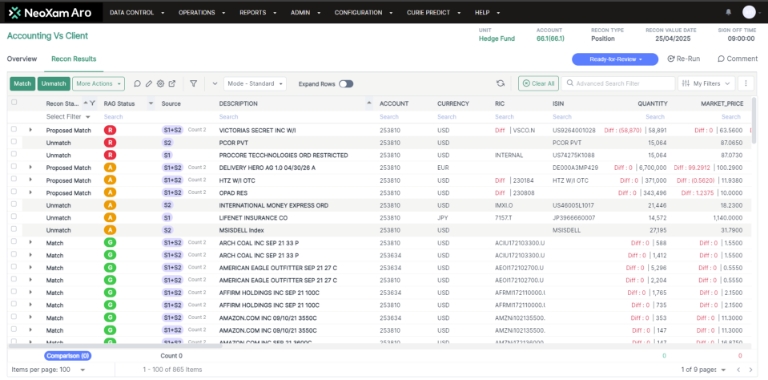This screenshot has width=768, height=380.
Task: Check the MSISDELL Index row checkbox
Action: (14, 229)
